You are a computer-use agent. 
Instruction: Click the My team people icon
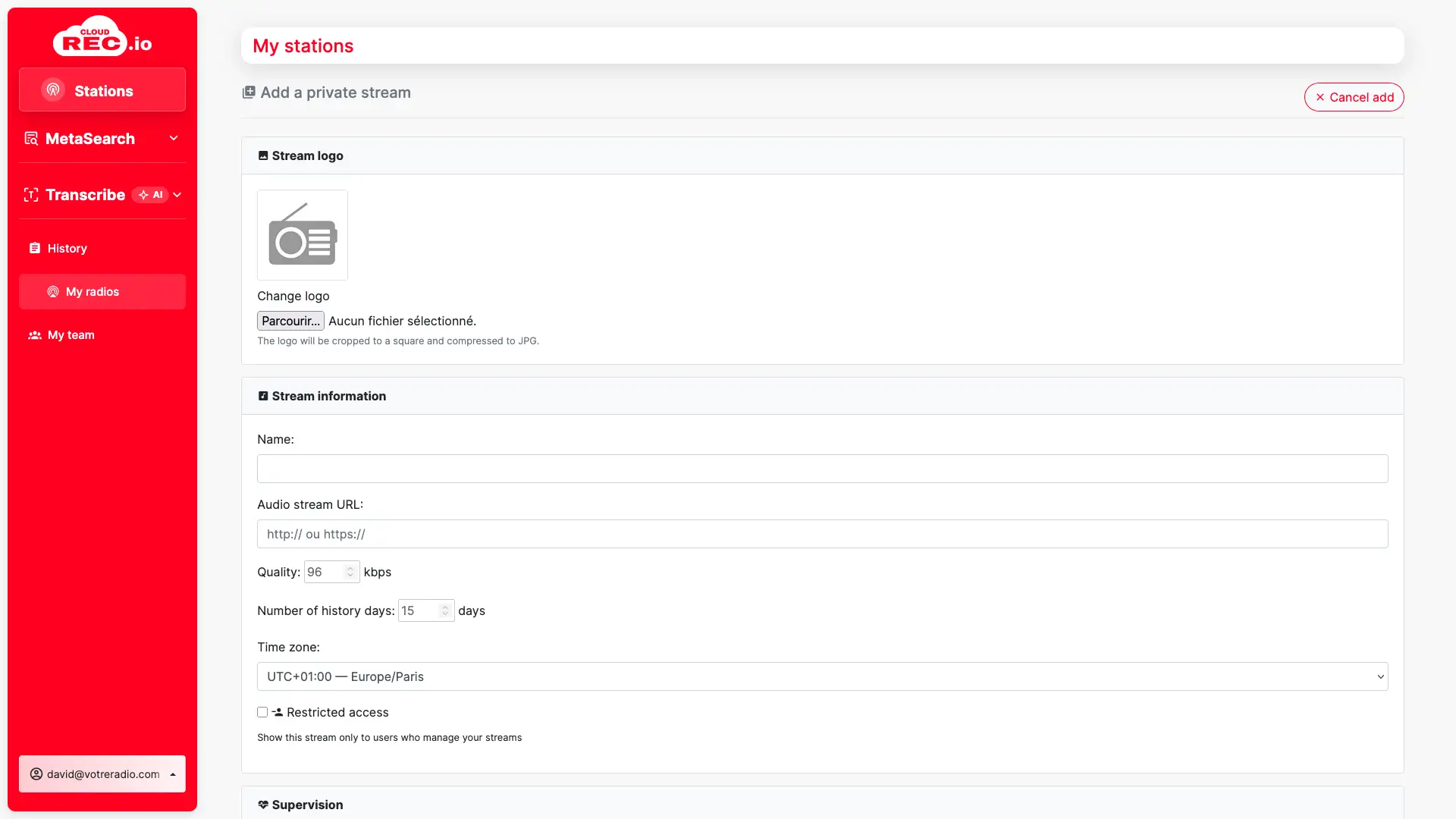(35, 335)
